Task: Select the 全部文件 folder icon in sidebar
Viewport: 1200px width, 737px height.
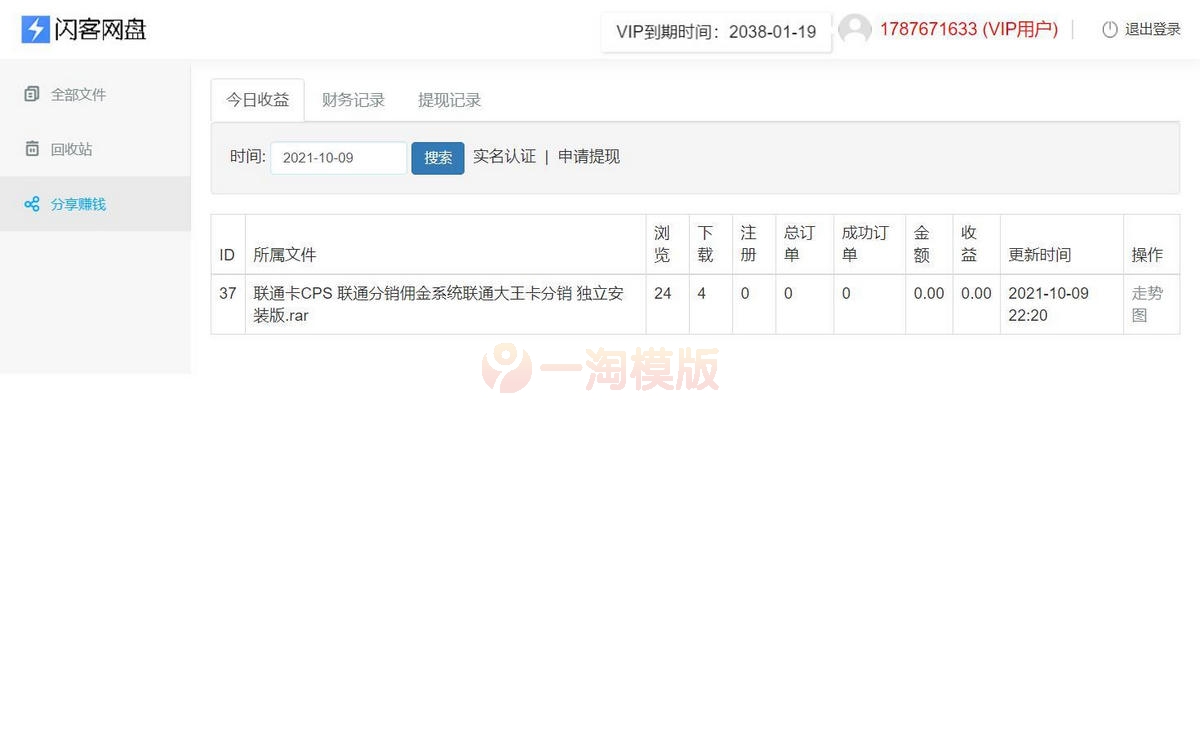Action: click(x=31, y=94)
